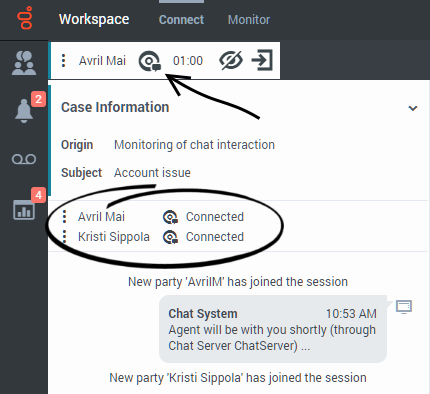Viewport: 430px width, 394px height.
Task: Open Kristi Sippola party action menu dots
Action: 65,237
